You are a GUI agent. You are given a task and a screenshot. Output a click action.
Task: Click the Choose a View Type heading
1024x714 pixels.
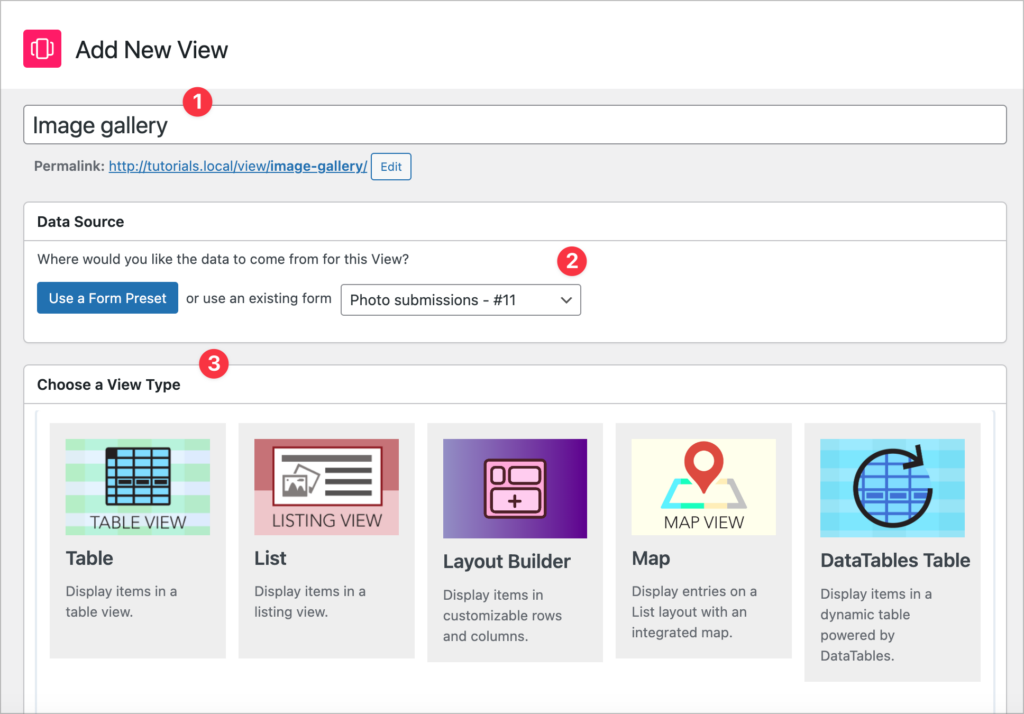click(x=108, y=385)
